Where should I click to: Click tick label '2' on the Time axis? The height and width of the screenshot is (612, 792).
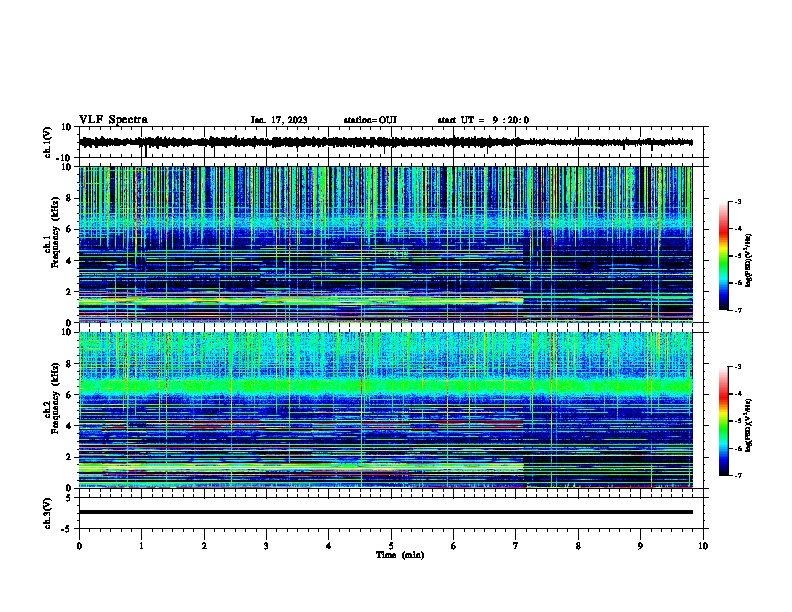(204, 546)
